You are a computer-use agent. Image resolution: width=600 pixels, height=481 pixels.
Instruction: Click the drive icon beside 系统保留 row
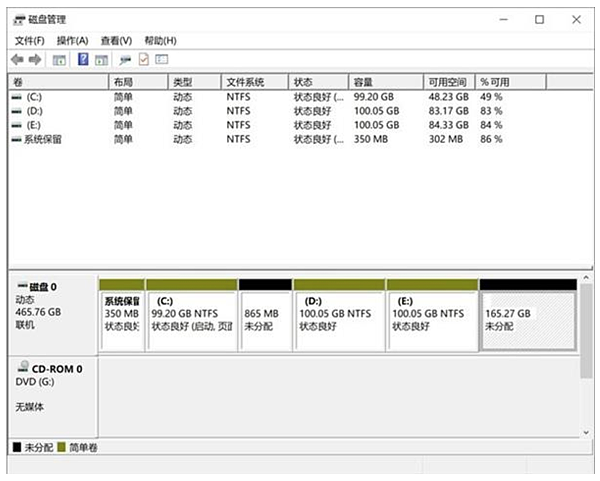(16, 140)
